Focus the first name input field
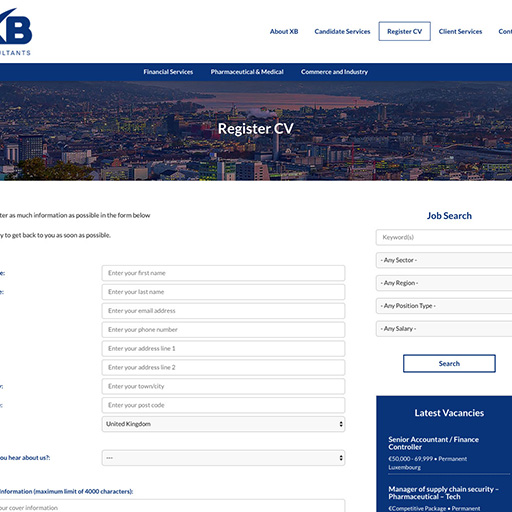Viewport: 512px width, 512px height. [223, 273]
